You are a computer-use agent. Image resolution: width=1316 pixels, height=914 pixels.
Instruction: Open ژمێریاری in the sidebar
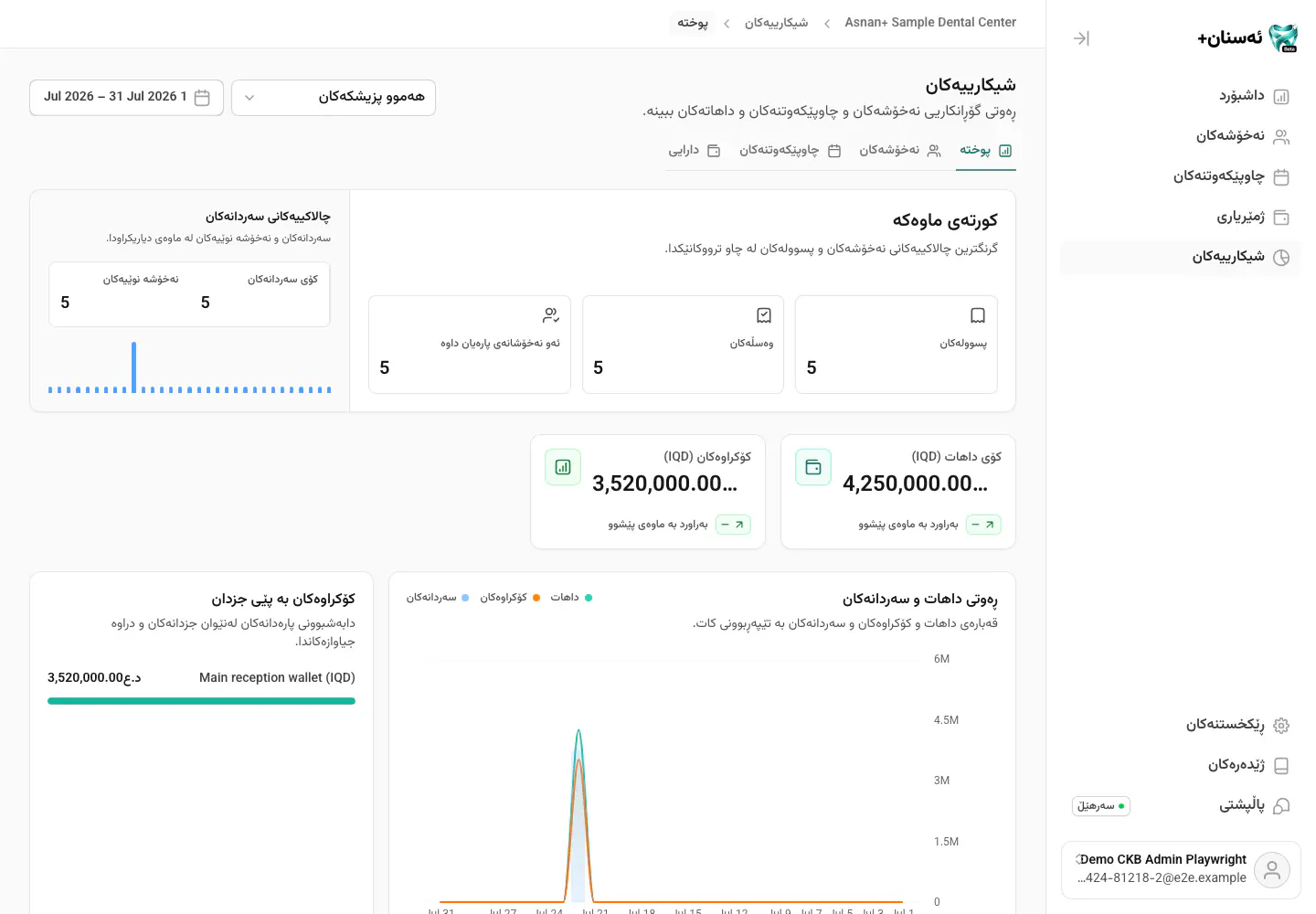click(1180, 217)
